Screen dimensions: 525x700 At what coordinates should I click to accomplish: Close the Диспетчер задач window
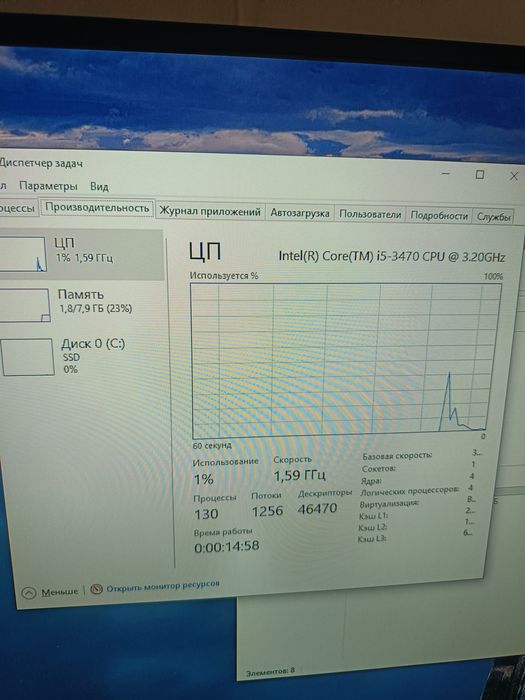pos(514,176)
